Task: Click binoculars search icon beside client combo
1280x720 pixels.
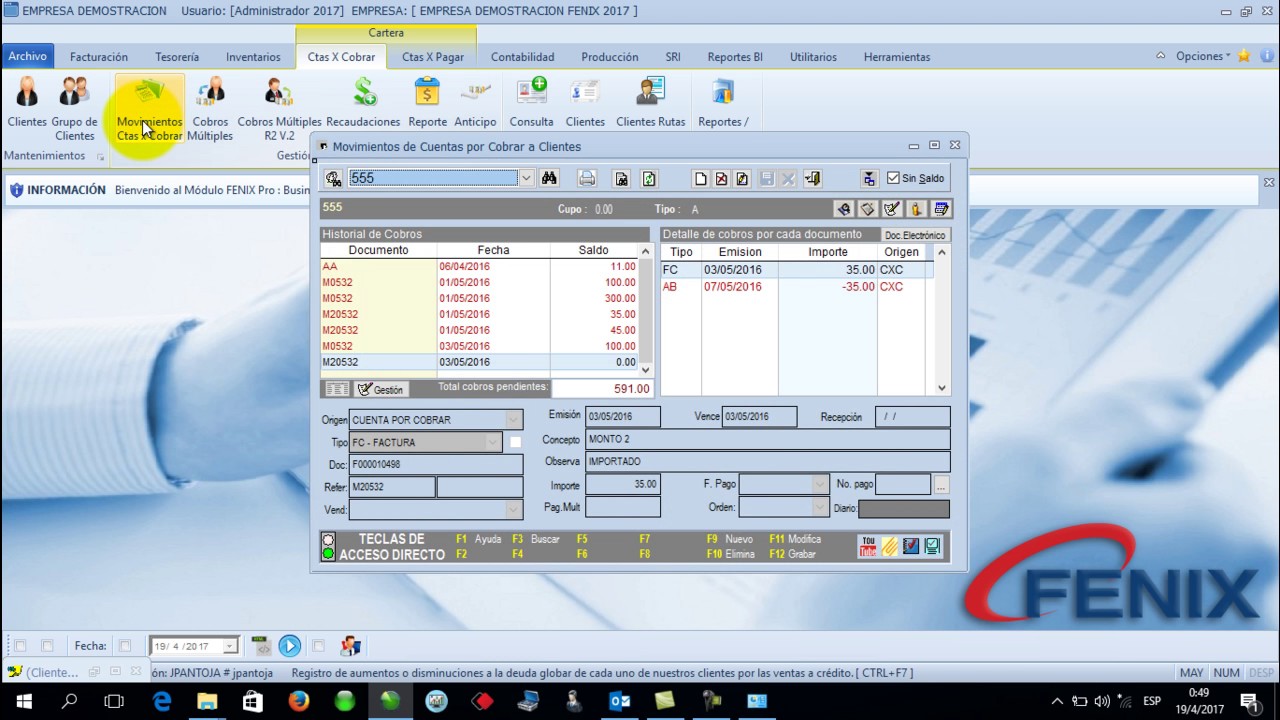Action: [x=549, y=178]
